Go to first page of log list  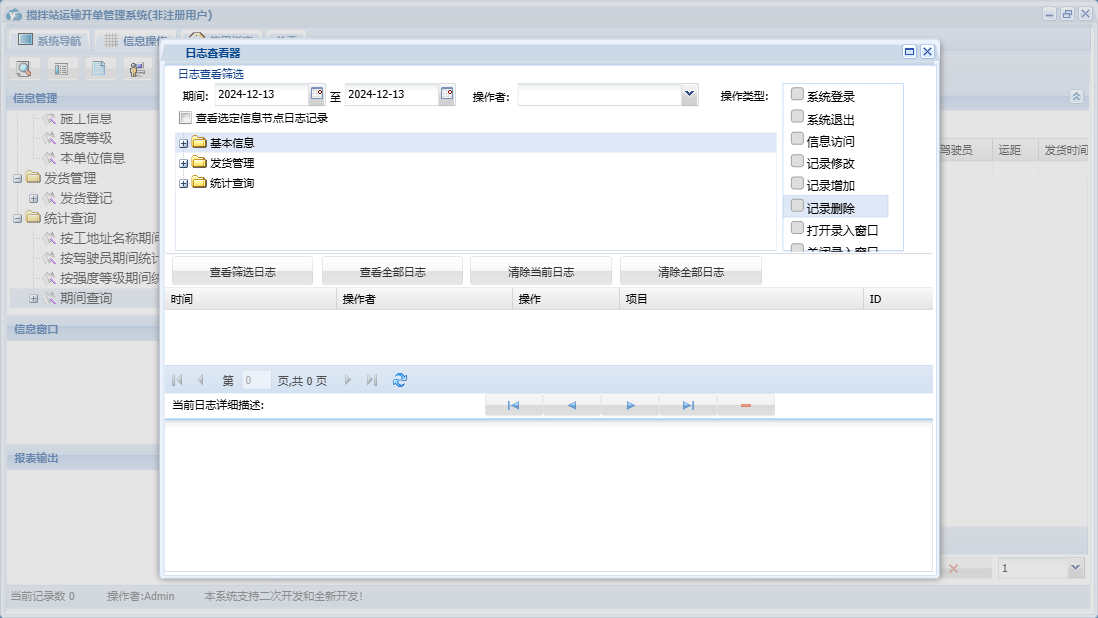point(177,380)
